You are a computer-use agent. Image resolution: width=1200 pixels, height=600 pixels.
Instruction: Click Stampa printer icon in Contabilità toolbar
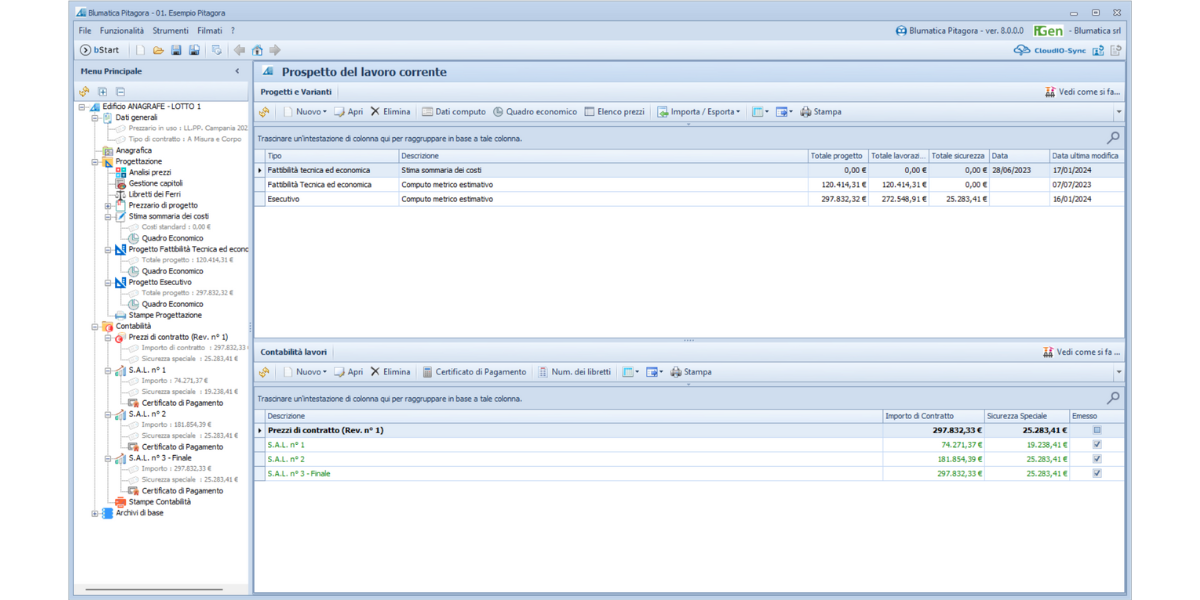[x=676, y=372]
